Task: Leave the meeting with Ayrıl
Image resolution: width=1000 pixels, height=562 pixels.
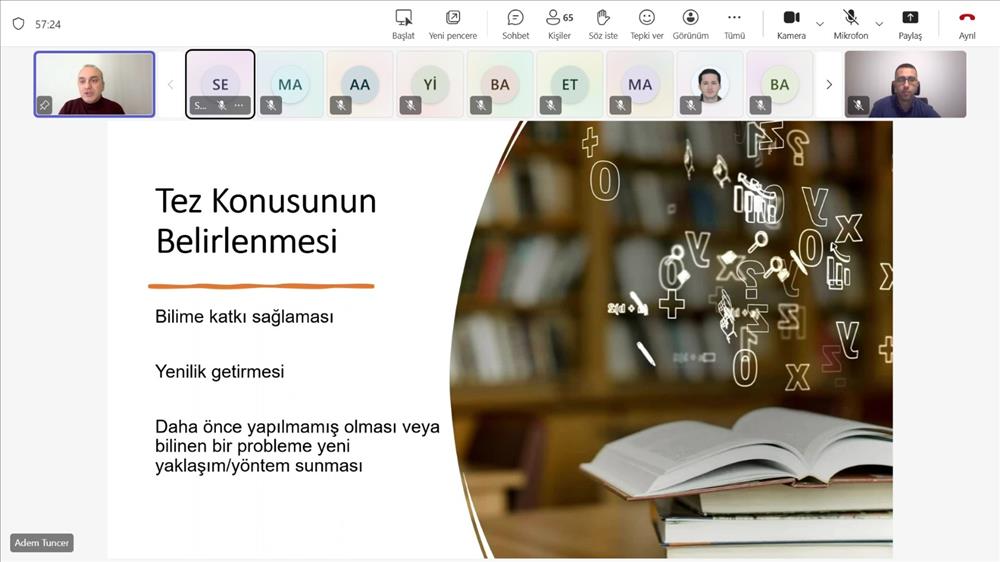Action: click(967, 24)
